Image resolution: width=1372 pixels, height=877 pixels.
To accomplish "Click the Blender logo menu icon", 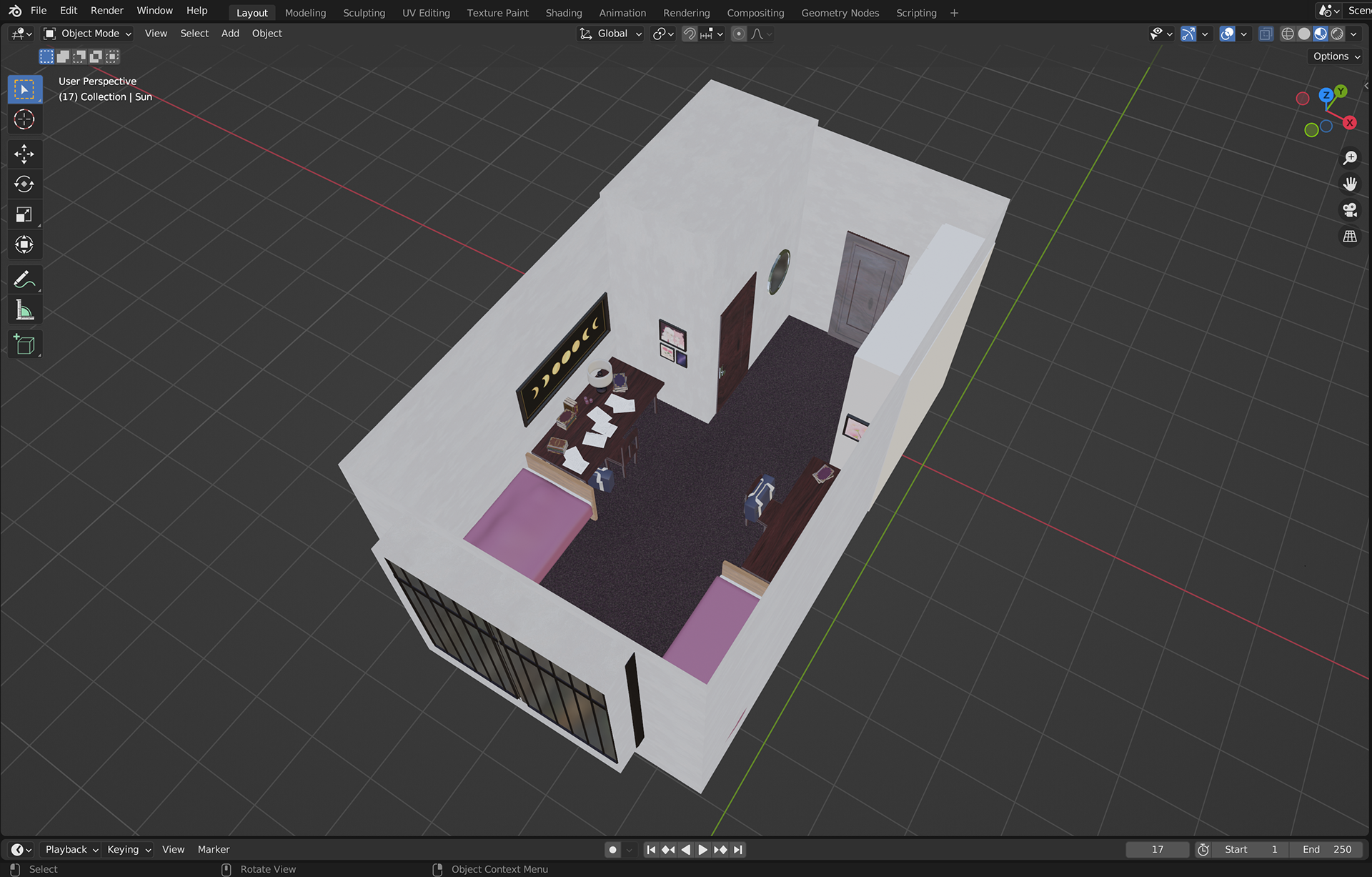I will click(x=15, y=11).
